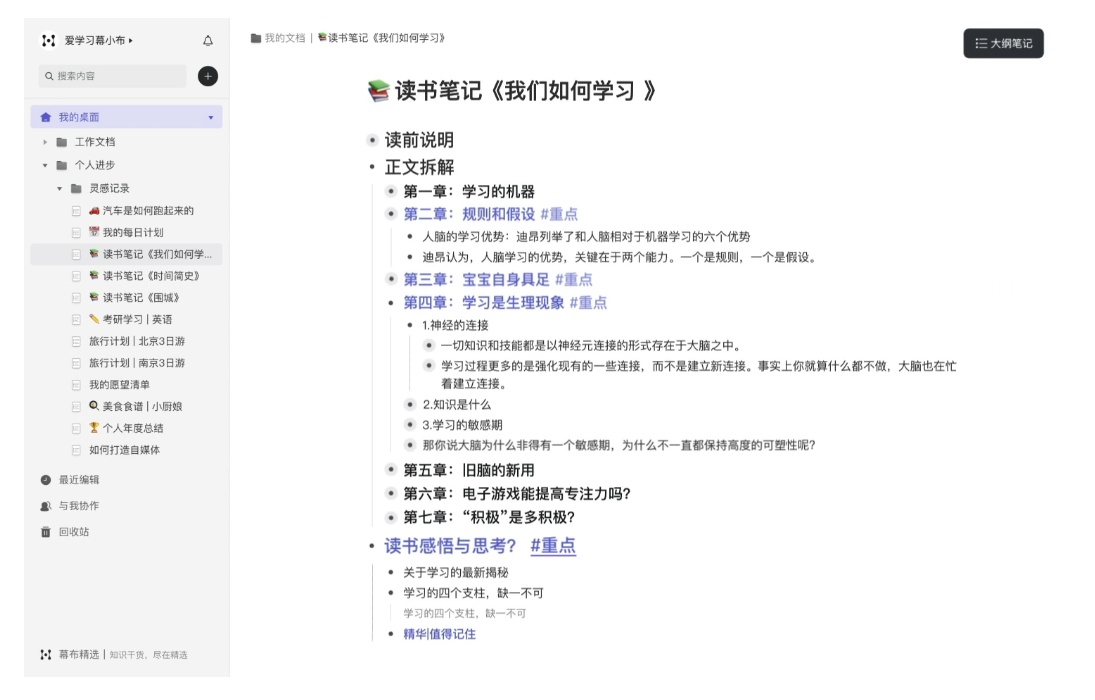Expand the 工作文档 folder
The width and height of the screenshot is (1095, 700).
click(45, 142)
